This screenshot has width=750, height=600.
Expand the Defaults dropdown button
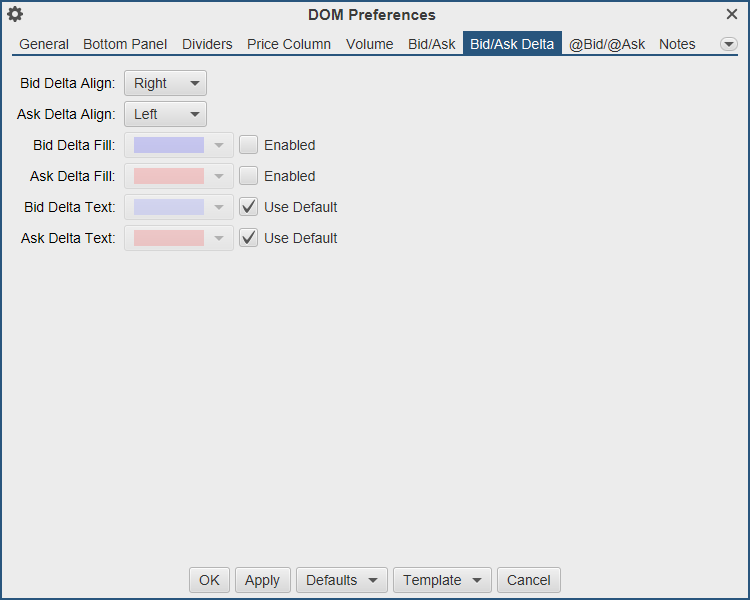coord(341,580)
